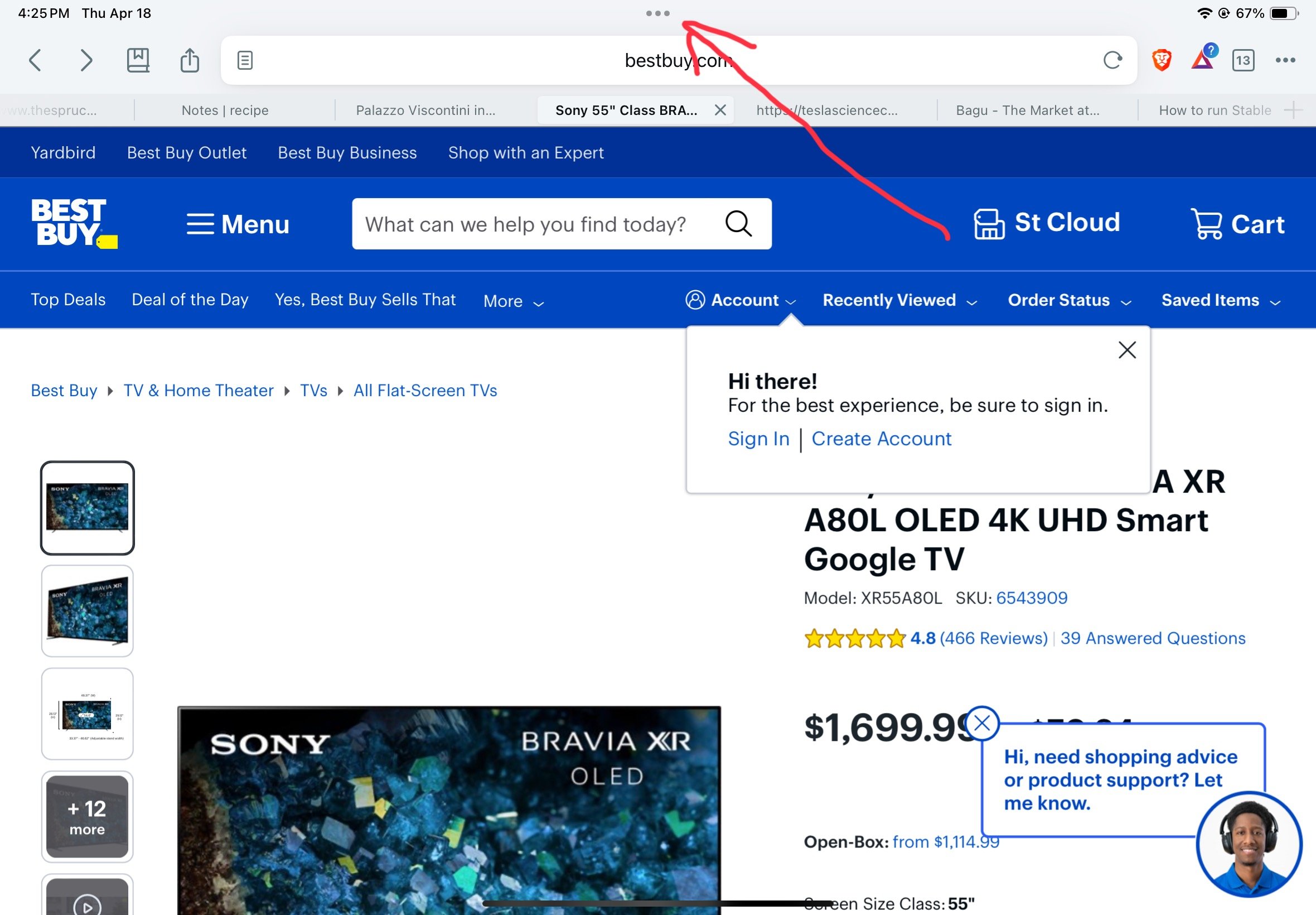Open the Best Buy hamburger Menu
The height and width of the screenshot is (915, 1316).
(x=238, y=224)
